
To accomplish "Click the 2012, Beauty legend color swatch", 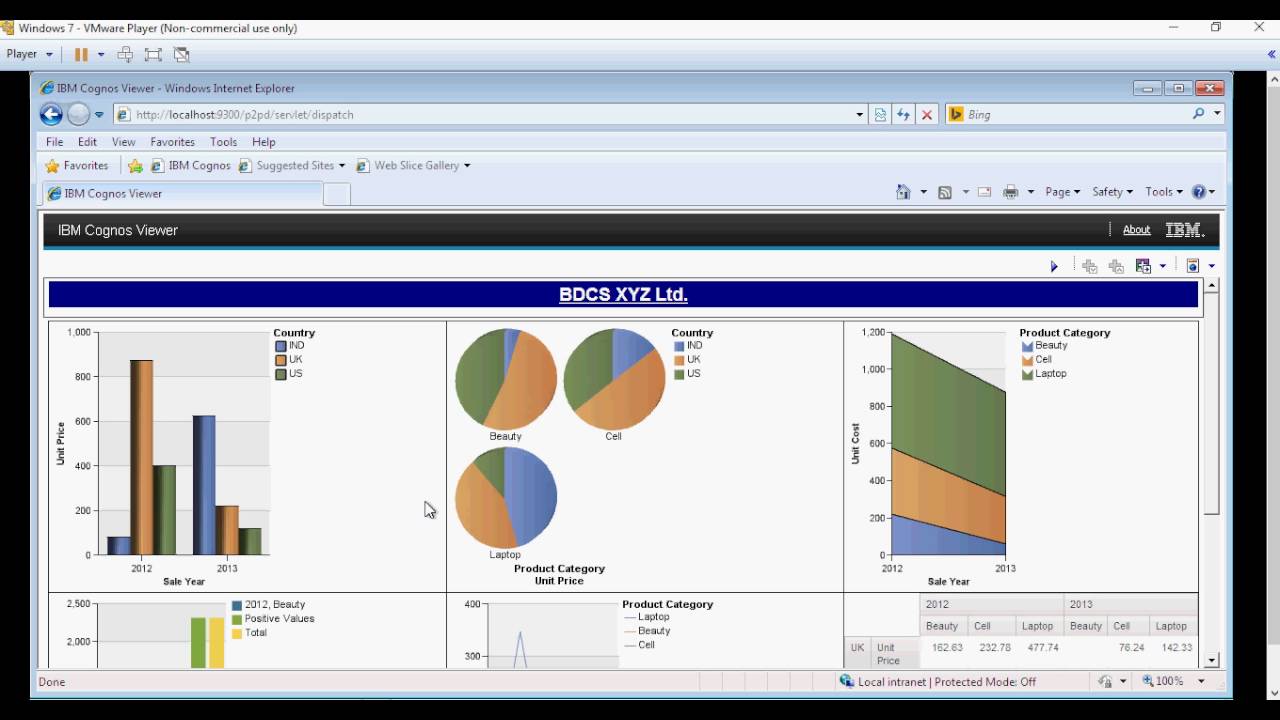I will coord(237,605).
